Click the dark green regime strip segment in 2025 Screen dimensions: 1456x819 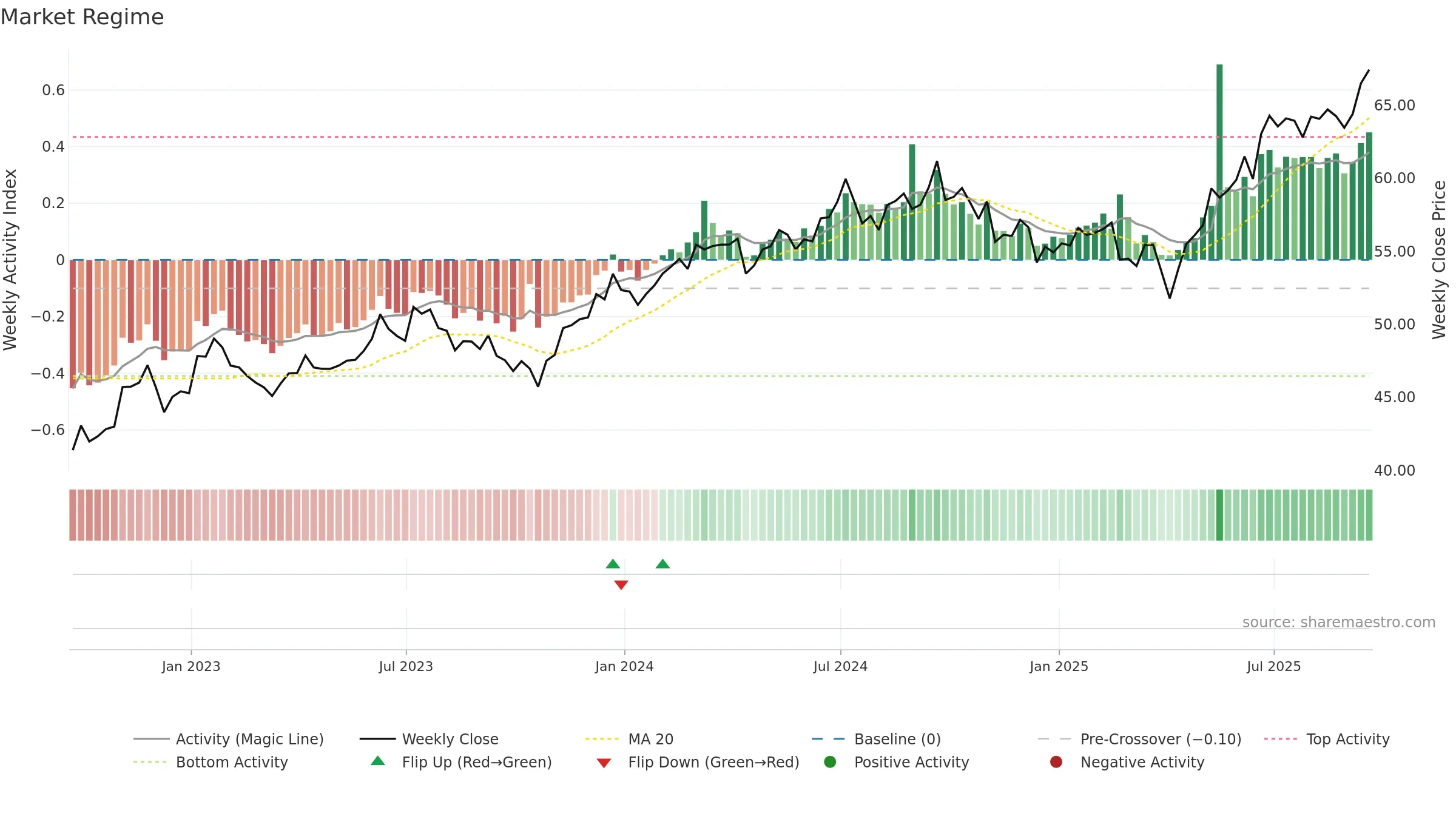pyautogui.click(x=1219, y=515)
